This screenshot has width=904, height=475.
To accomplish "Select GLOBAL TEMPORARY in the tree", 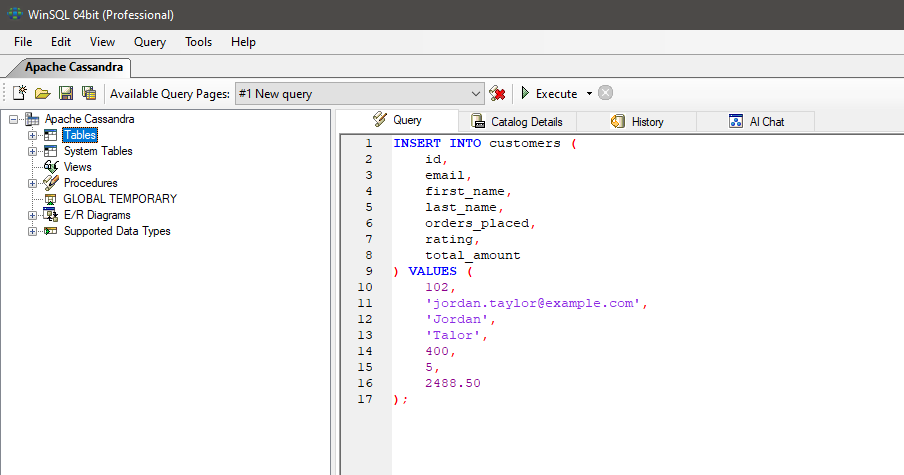I will (120, 199).
